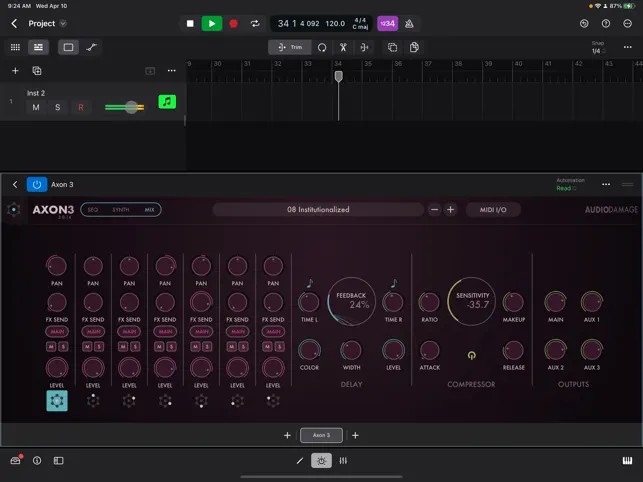Switch to the SYNTH tab

pyautogui.click(x=121, y=210)
